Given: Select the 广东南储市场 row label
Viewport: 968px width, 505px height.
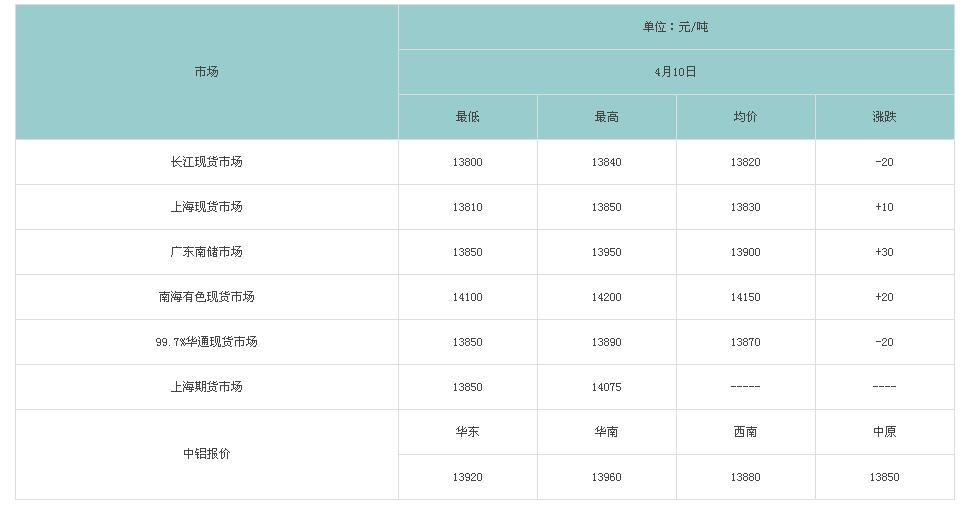Looking at the screenshot, I should pyautogui.click(x=206, y=252).
